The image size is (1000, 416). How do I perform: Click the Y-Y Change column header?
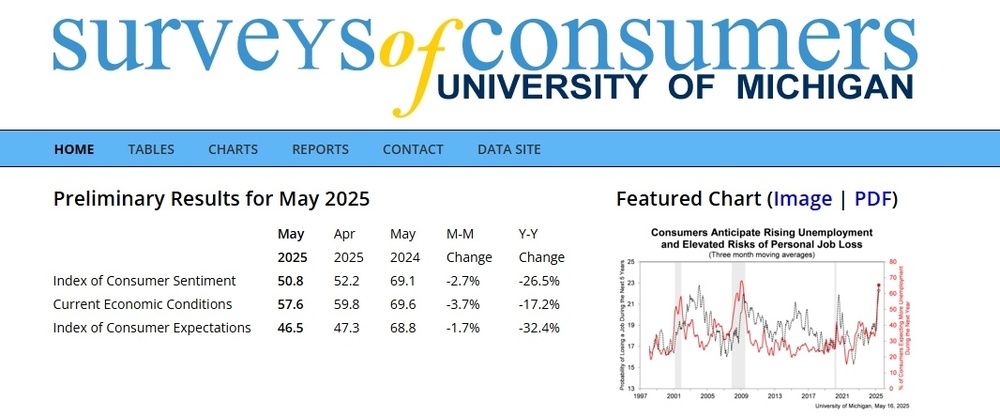541,246
